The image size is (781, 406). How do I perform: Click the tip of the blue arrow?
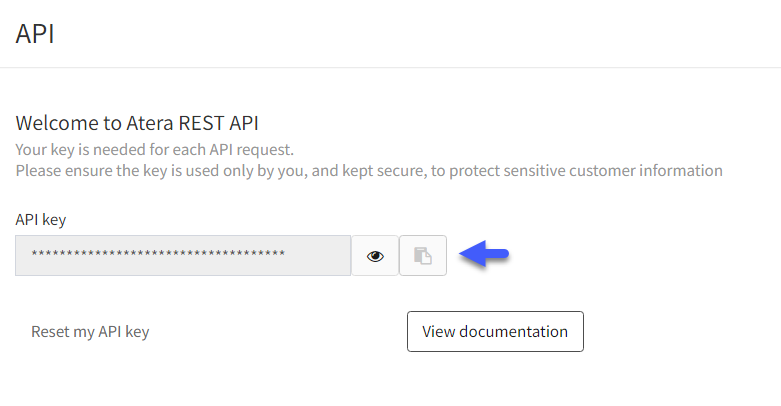tap(462, 254)
